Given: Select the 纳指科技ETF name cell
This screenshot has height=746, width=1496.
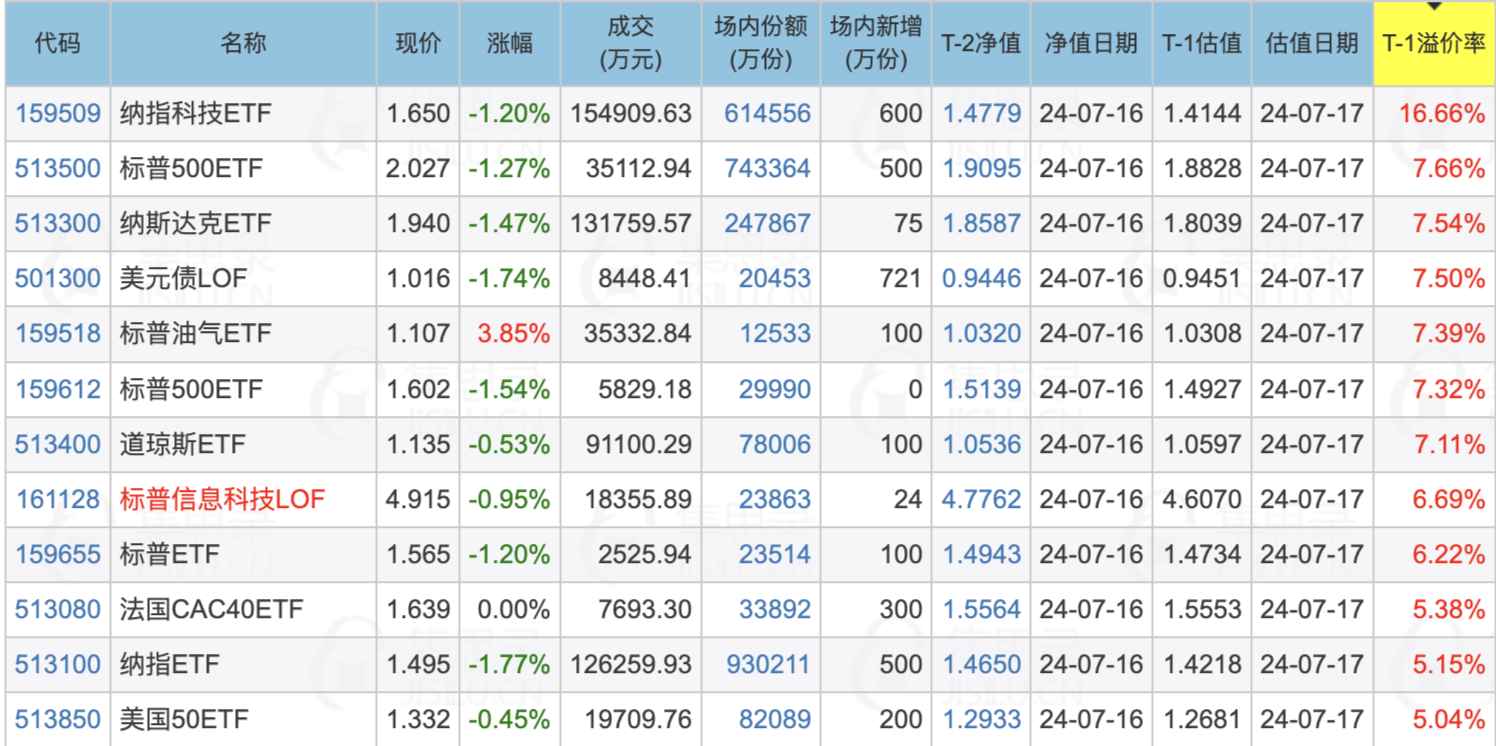Looking at the screenshot, I should coord(195,114).
